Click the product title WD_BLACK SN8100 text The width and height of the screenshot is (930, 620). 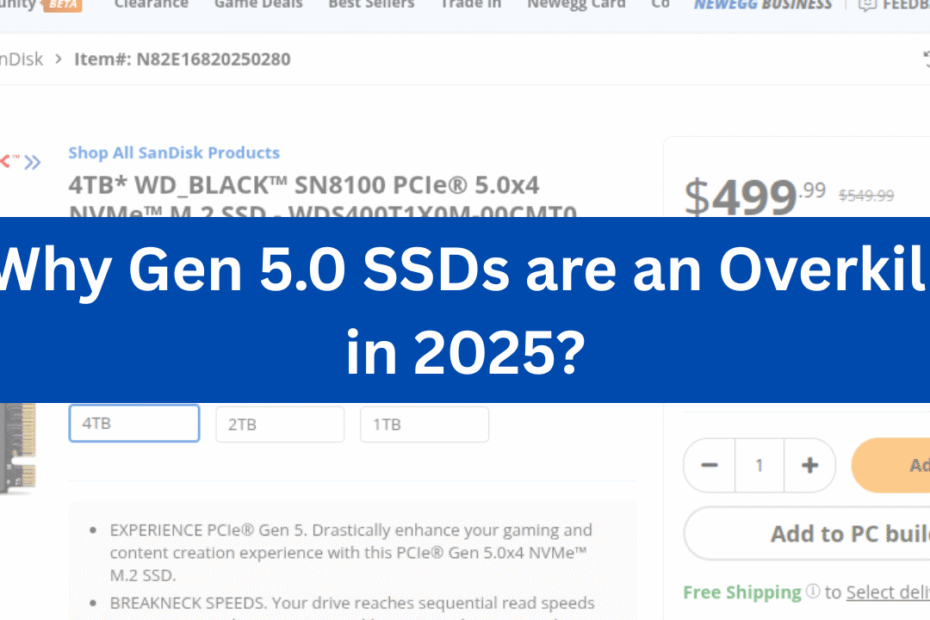click(x=322, y=195)
